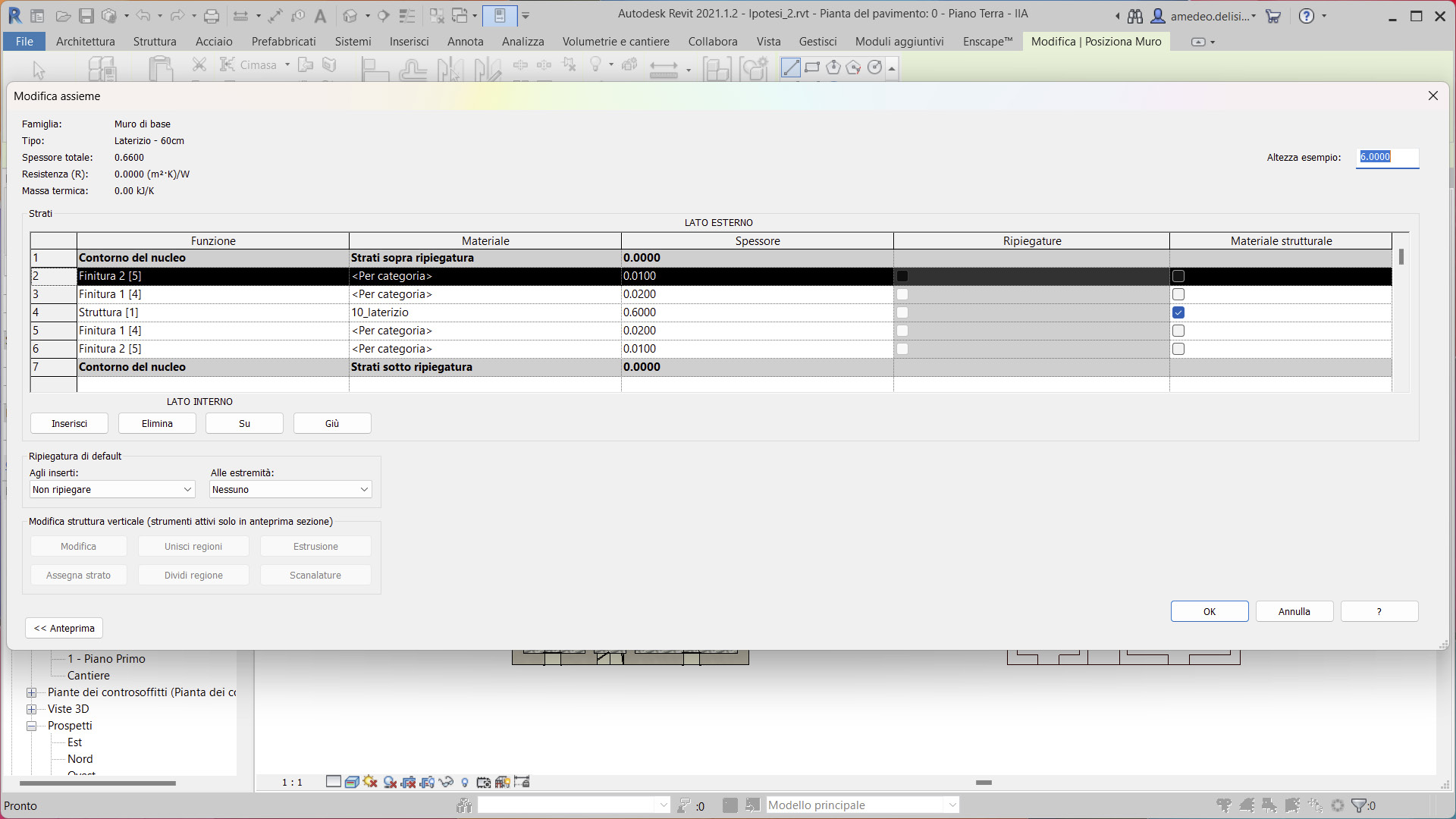Viewport: 1456px width, 819px height.
Task: Click the Inserisci layer button
Action: click(x=69, y=424)
